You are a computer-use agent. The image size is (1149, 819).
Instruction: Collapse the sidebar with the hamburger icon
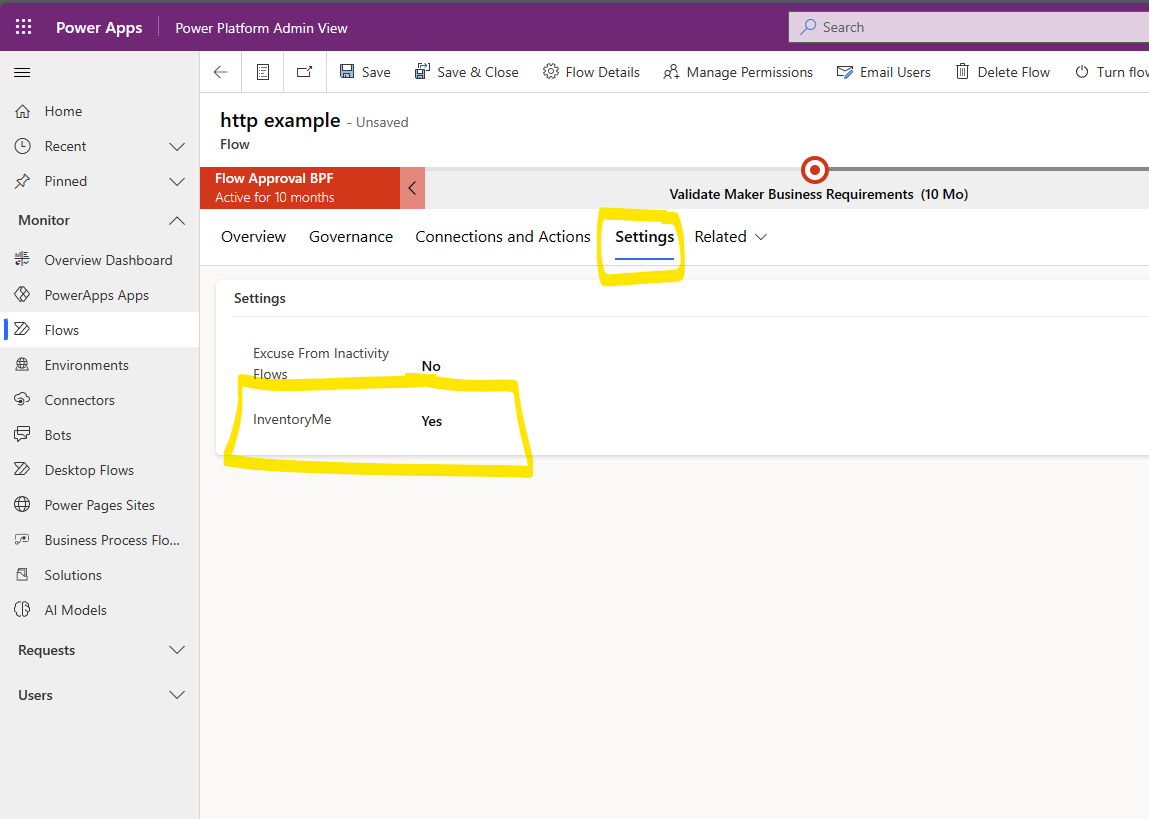22,73
